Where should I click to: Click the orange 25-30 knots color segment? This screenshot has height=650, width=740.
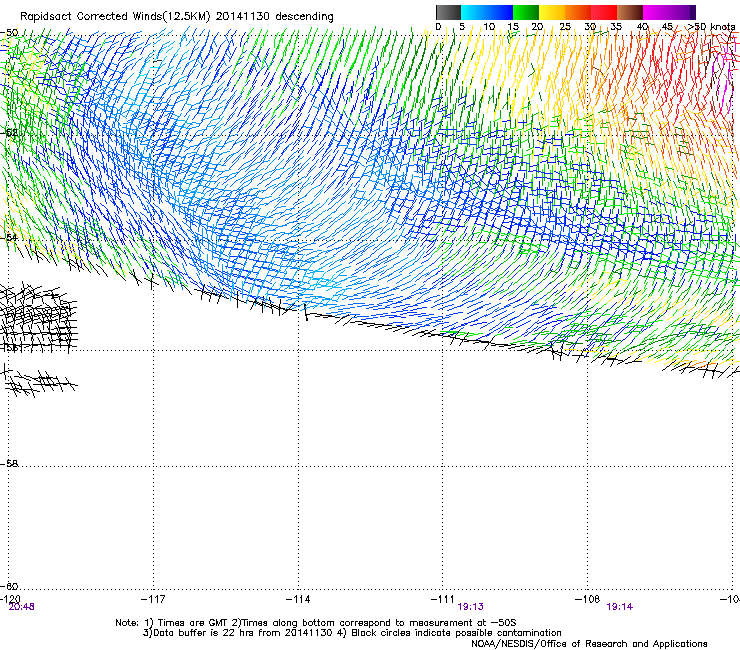click(x=578, y=12)
